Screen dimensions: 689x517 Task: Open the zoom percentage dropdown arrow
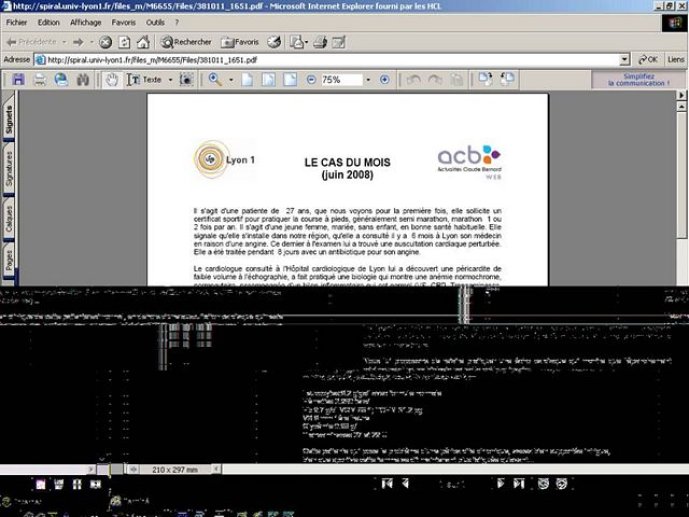[368, 80]
